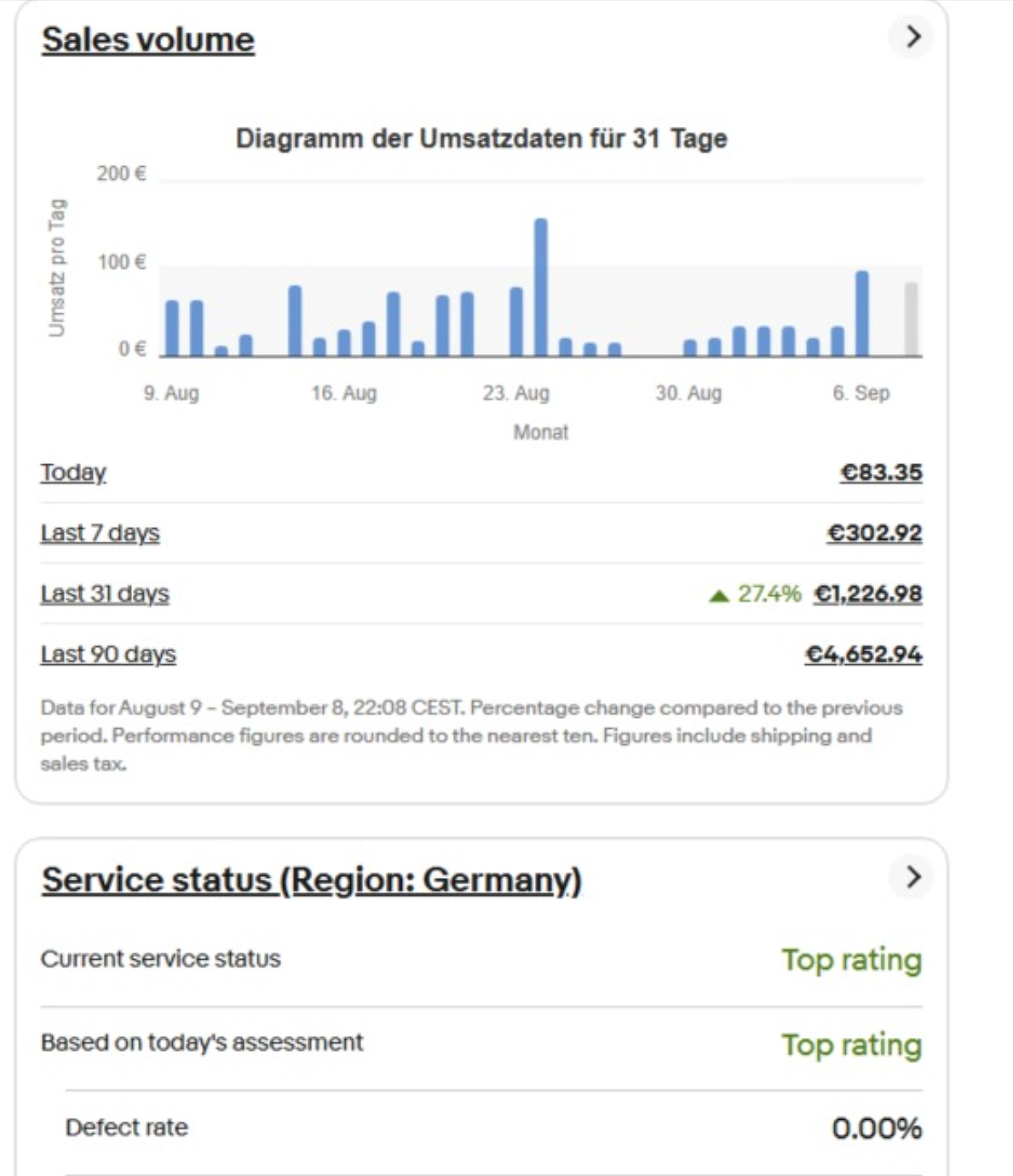Open the Sales volume heading link
This screenshot has width=1013, height=1176.
[x=148, y=39]
